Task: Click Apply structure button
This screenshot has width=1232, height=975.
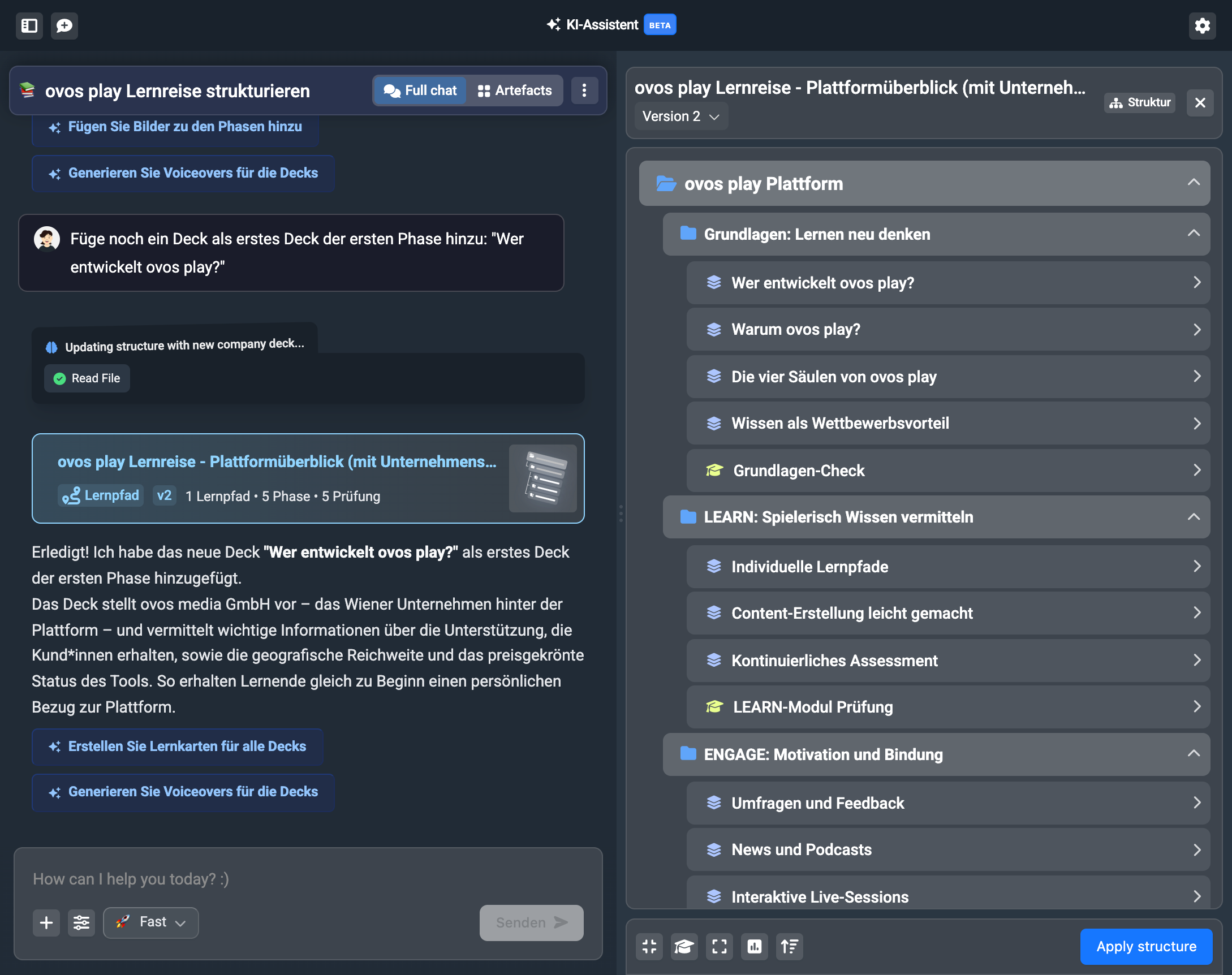Action: [x=1146, y=947]
